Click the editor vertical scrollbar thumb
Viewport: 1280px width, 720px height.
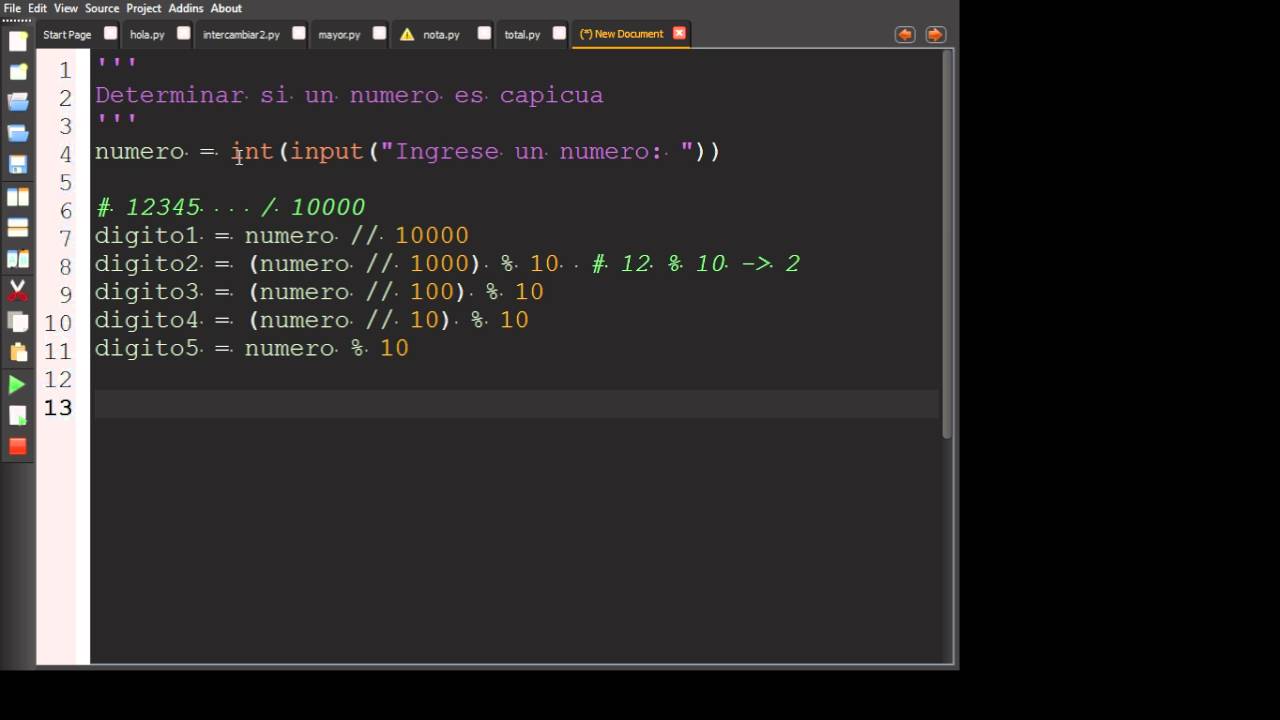(947, 245)
